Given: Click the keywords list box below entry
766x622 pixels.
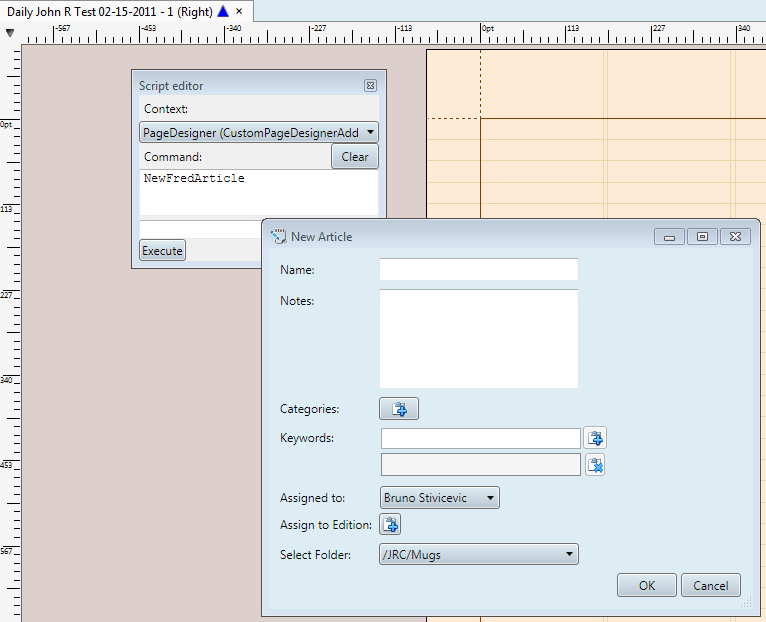Looking at the screenshot, I should tap(481, 465).
